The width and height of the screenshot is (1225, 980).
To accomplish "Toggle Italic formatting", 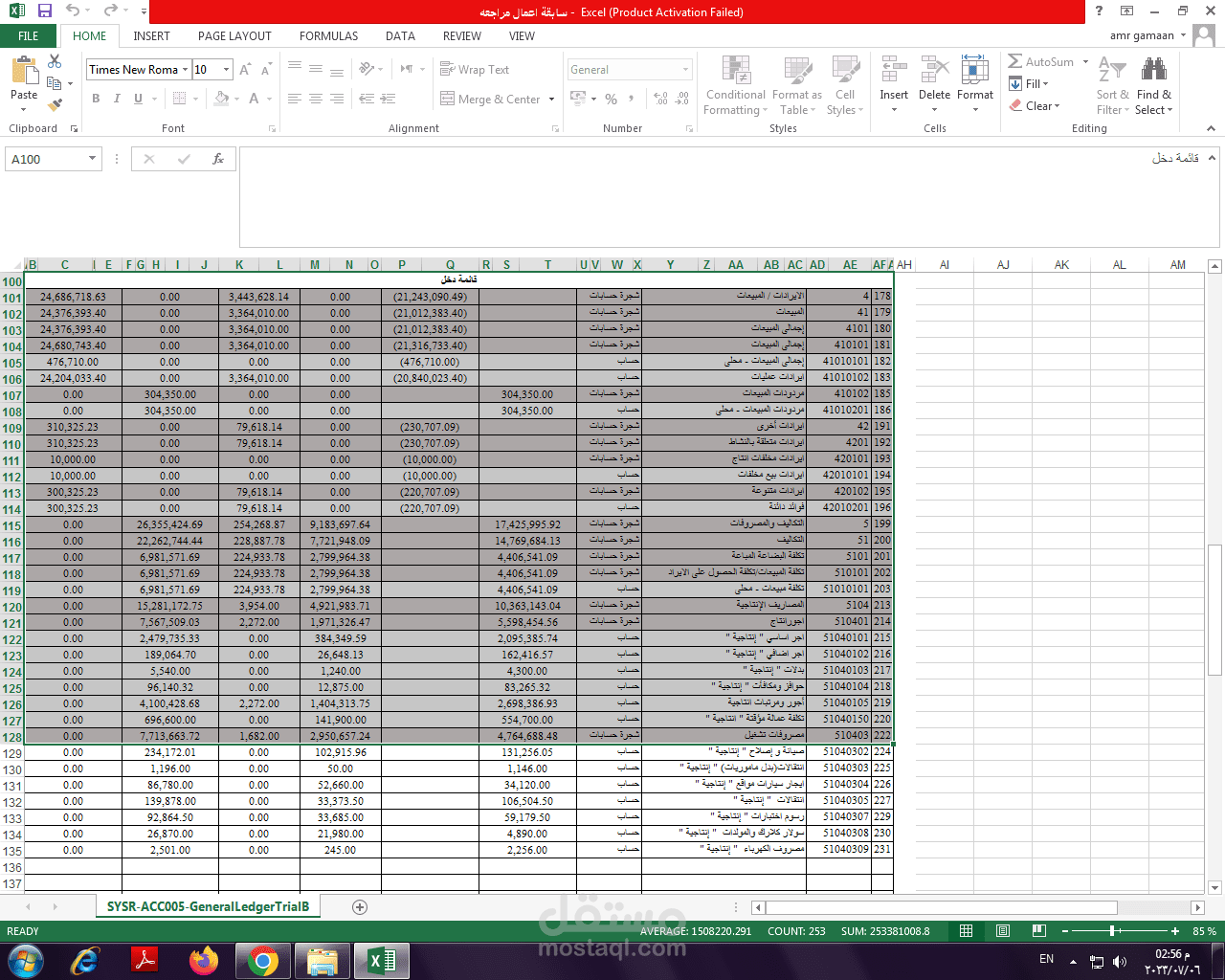I will tap(117, 99).
